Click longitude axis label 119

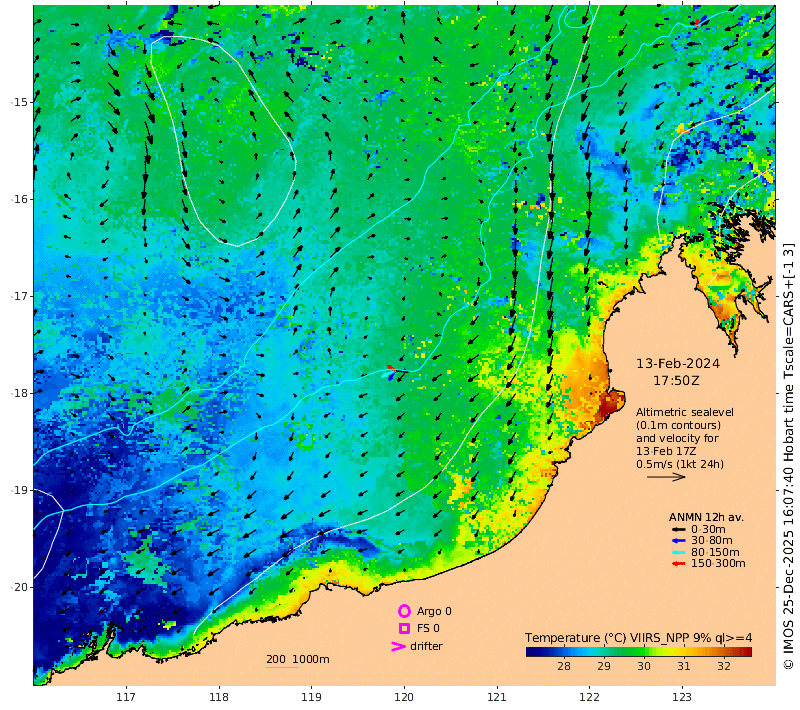[311, 697]
